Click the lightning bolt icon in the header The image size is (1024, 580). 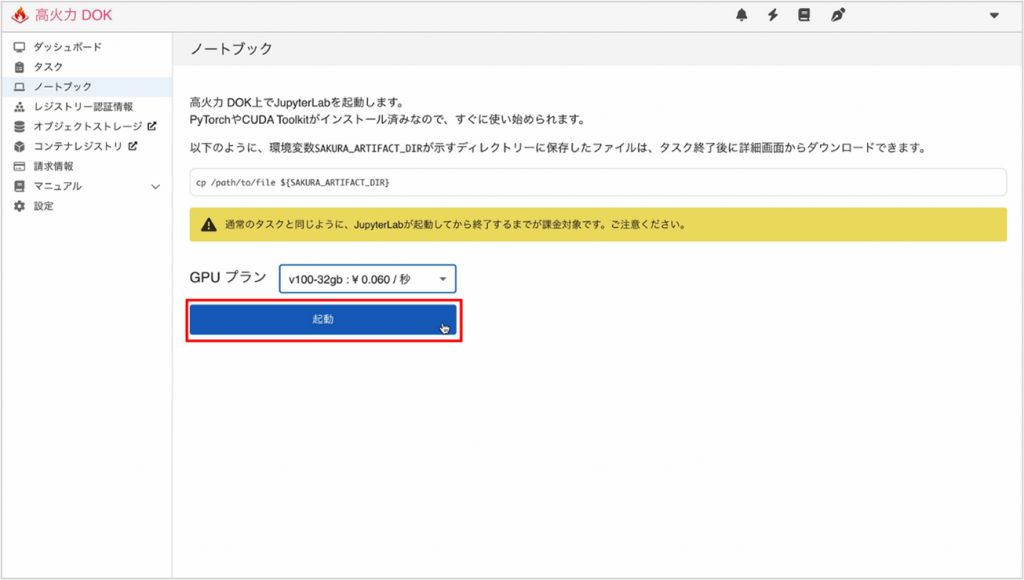point(771,15)
